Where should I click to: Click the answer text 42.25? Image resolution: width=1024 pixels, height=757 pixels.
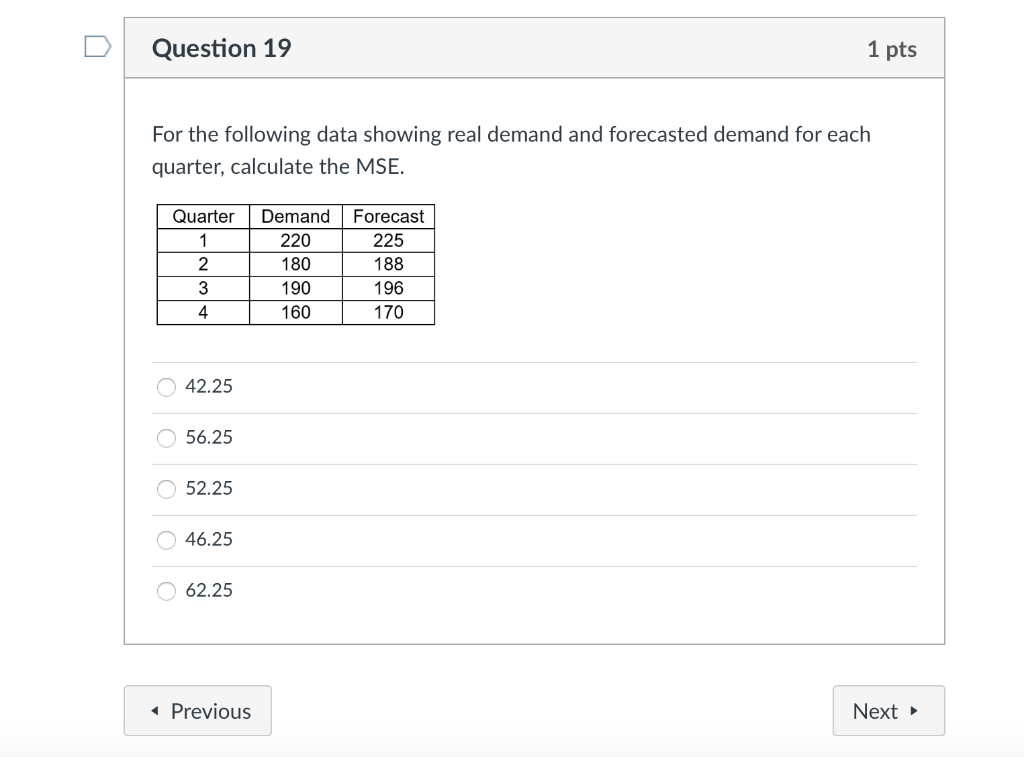[x=207, y=386]
